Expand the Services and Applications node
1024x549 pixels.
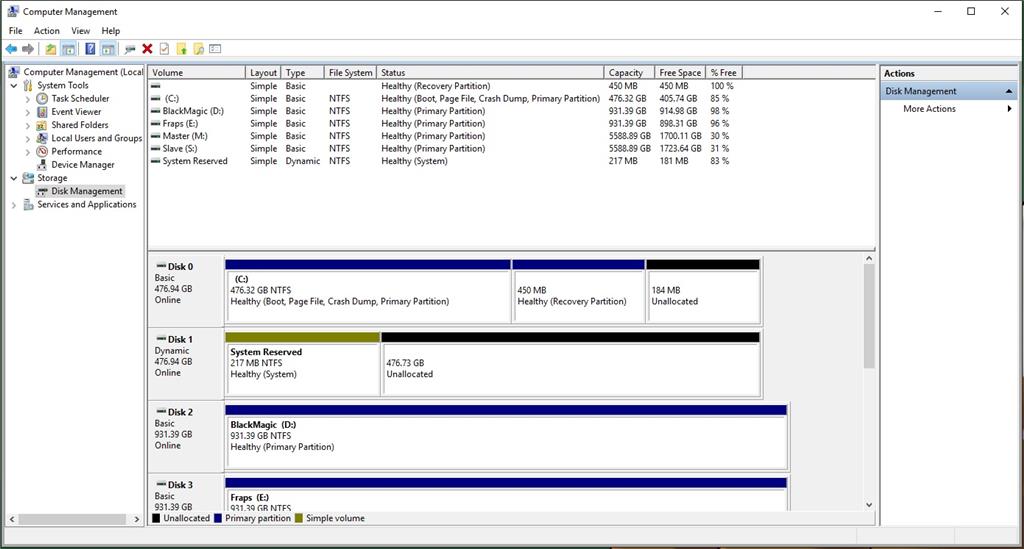[14, 205]
